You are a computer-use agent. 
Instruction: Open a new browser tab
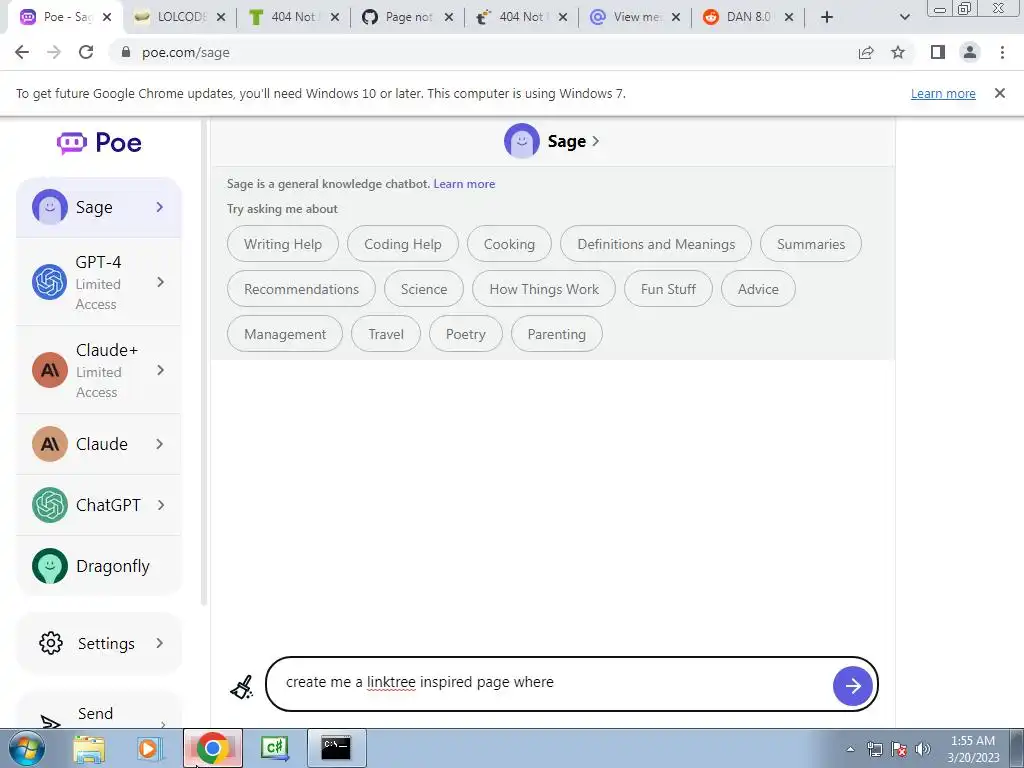[x=827, y=17]
